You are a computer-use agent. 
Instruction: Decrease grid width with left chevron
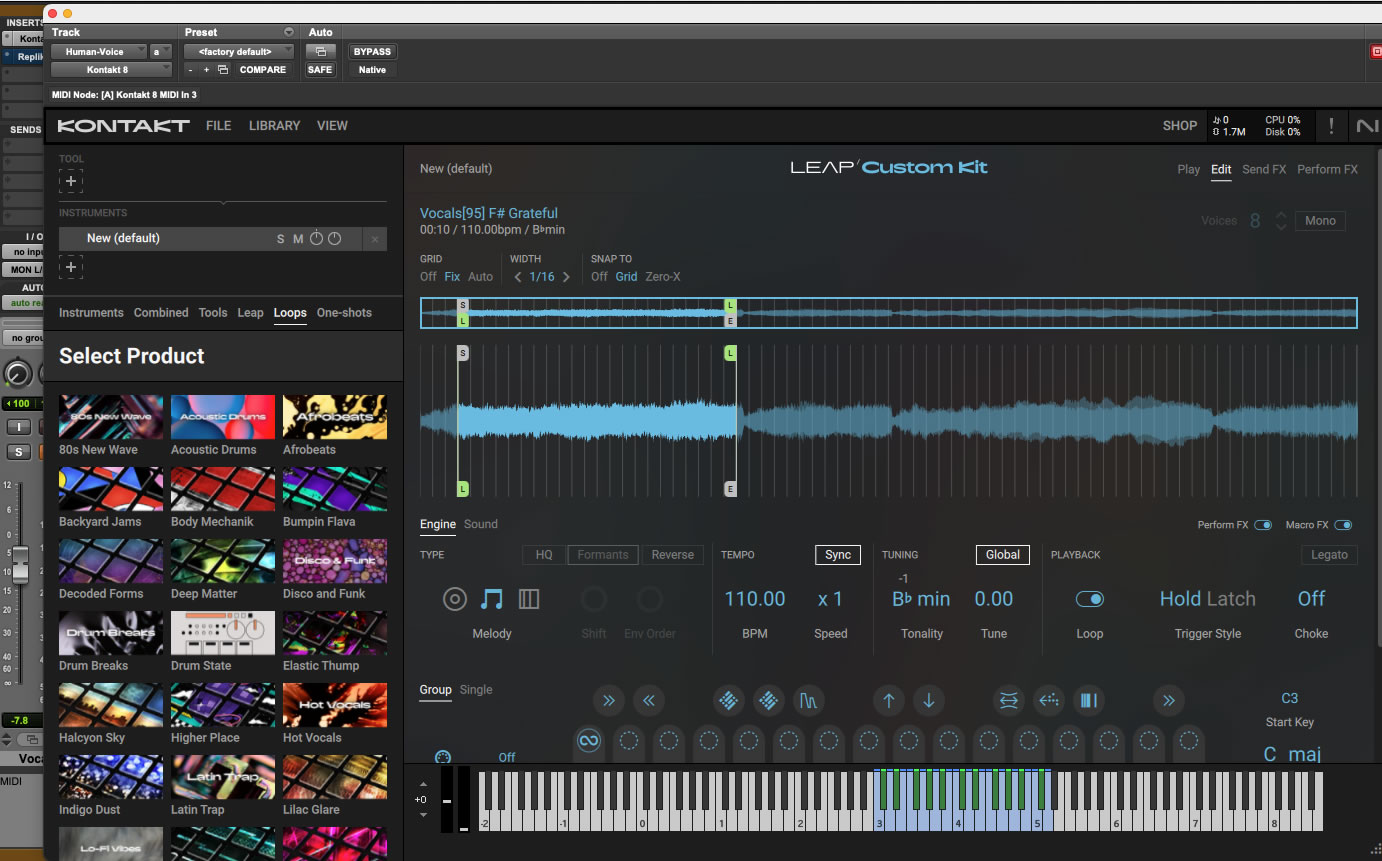point(518,277)
